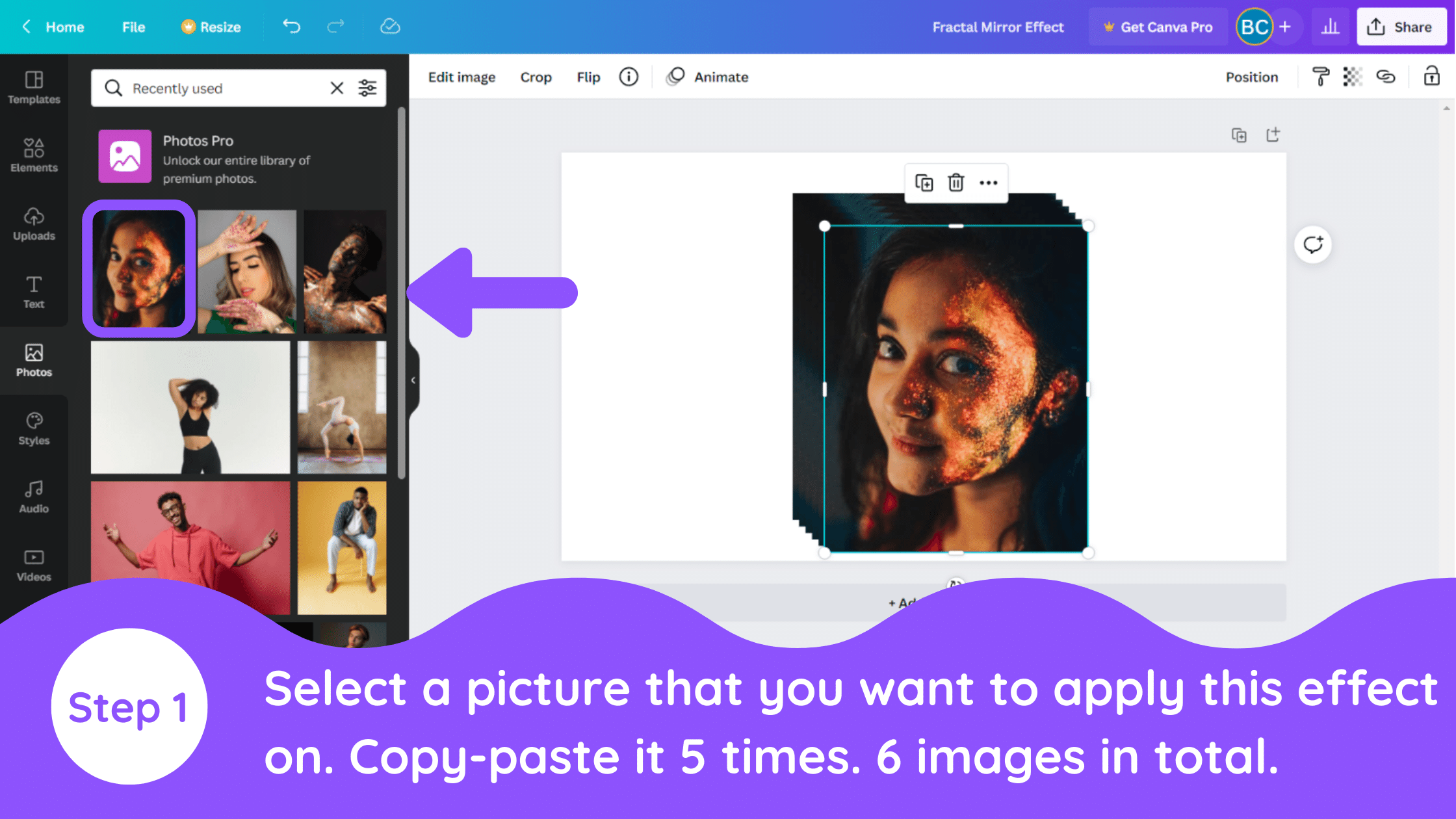
Task: Open the Flip option
Action: click(588, 77)
